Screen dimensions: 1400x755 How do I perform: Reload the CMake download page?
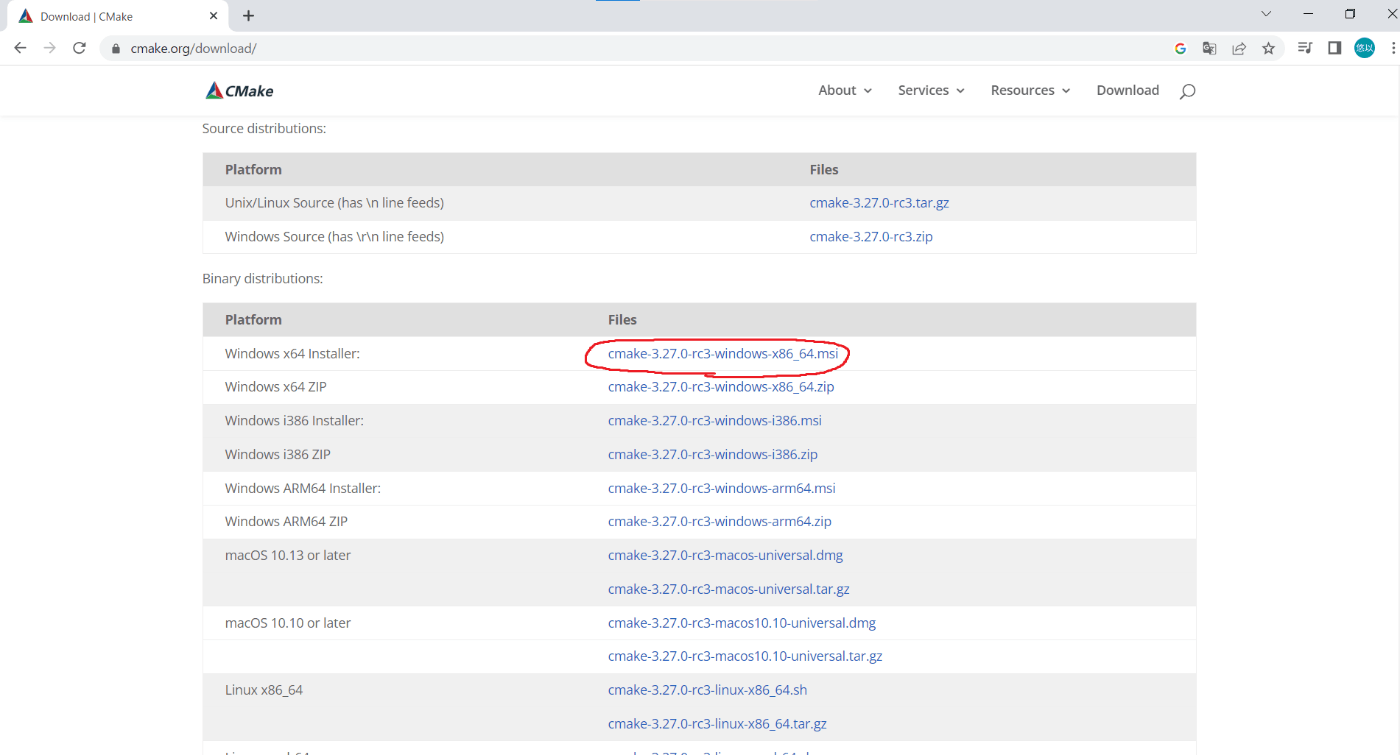pyautogui.click(x=80, y=48)
